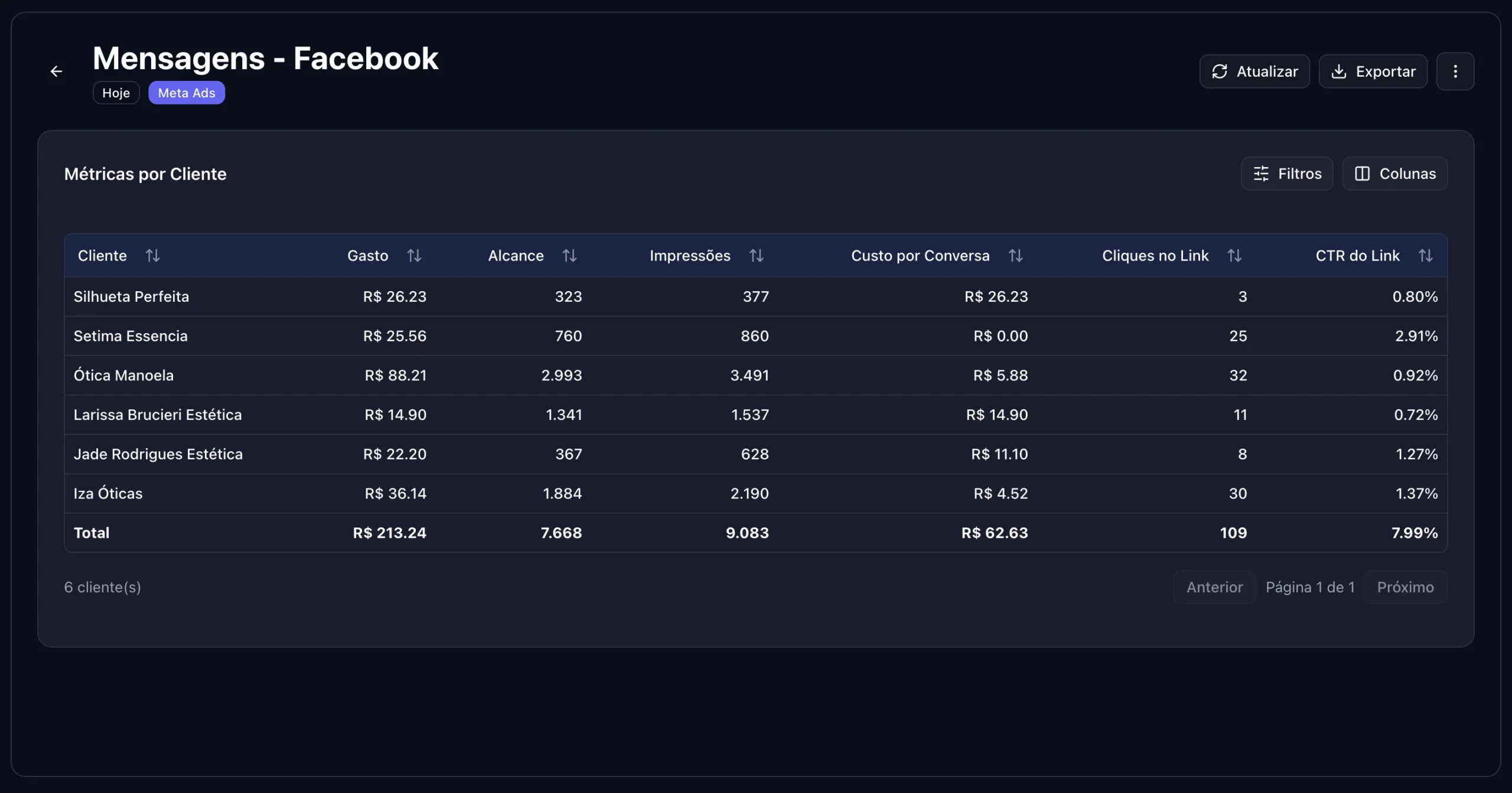This screenshot has height=793, width=1512.
Task: Select the Meta Ads tag
Action: click(186, 93)
